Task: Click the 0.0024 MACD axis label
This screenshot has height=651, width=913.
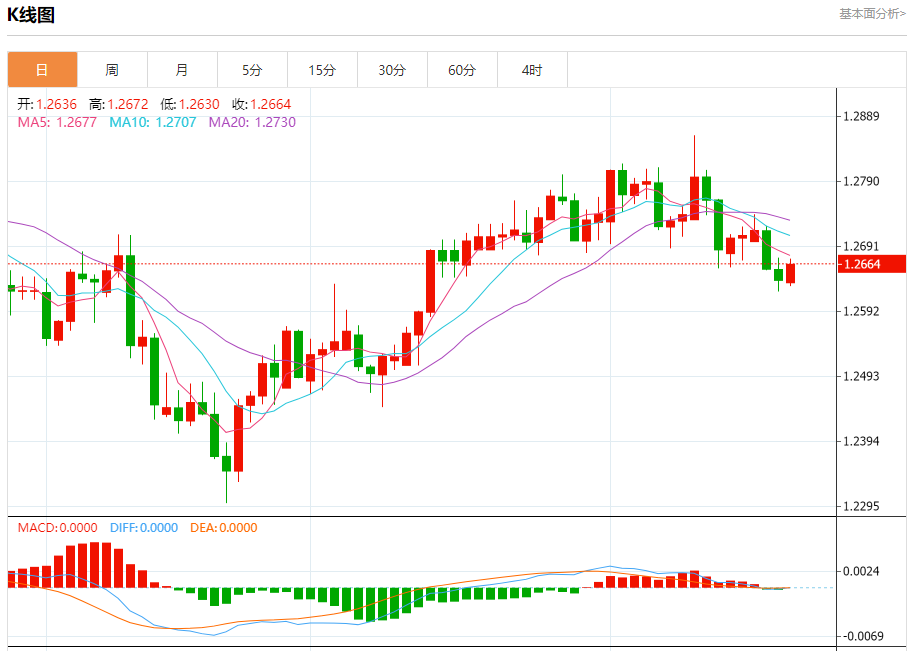Action: [x=861, y=572]
